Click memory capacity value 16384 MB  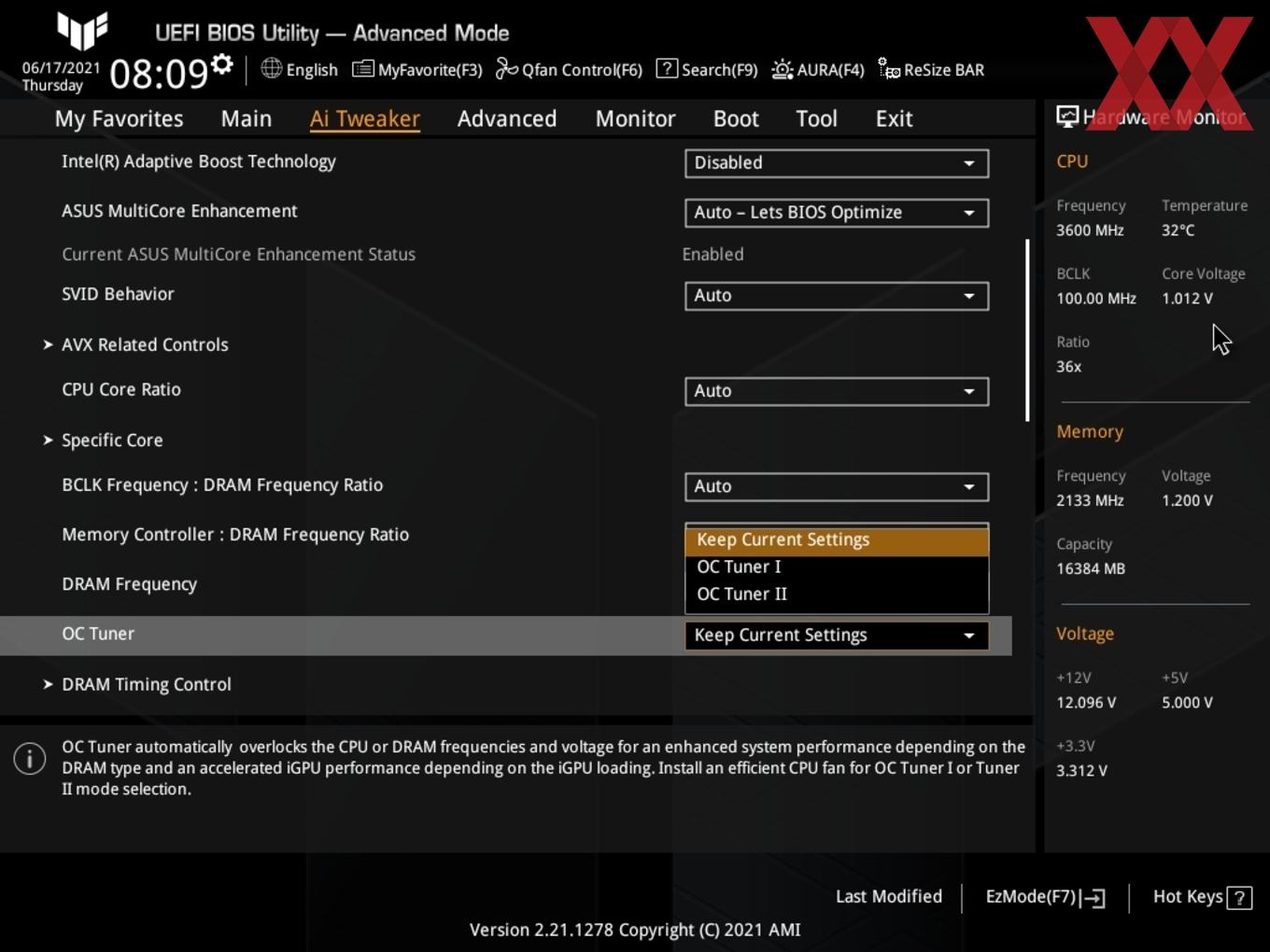1090,568
